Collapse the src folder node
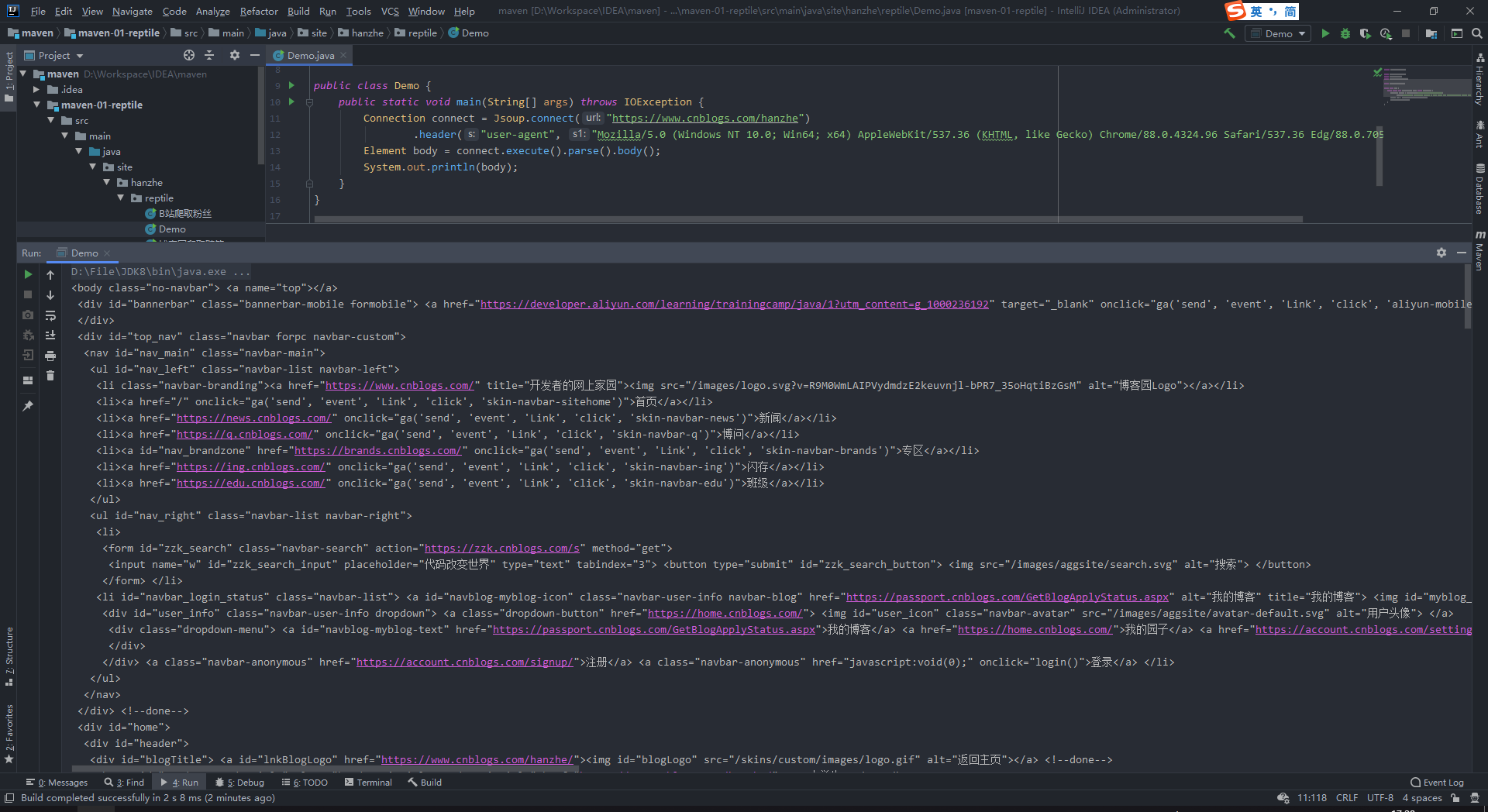This screenshot has height=812, width=1488. 51,121
